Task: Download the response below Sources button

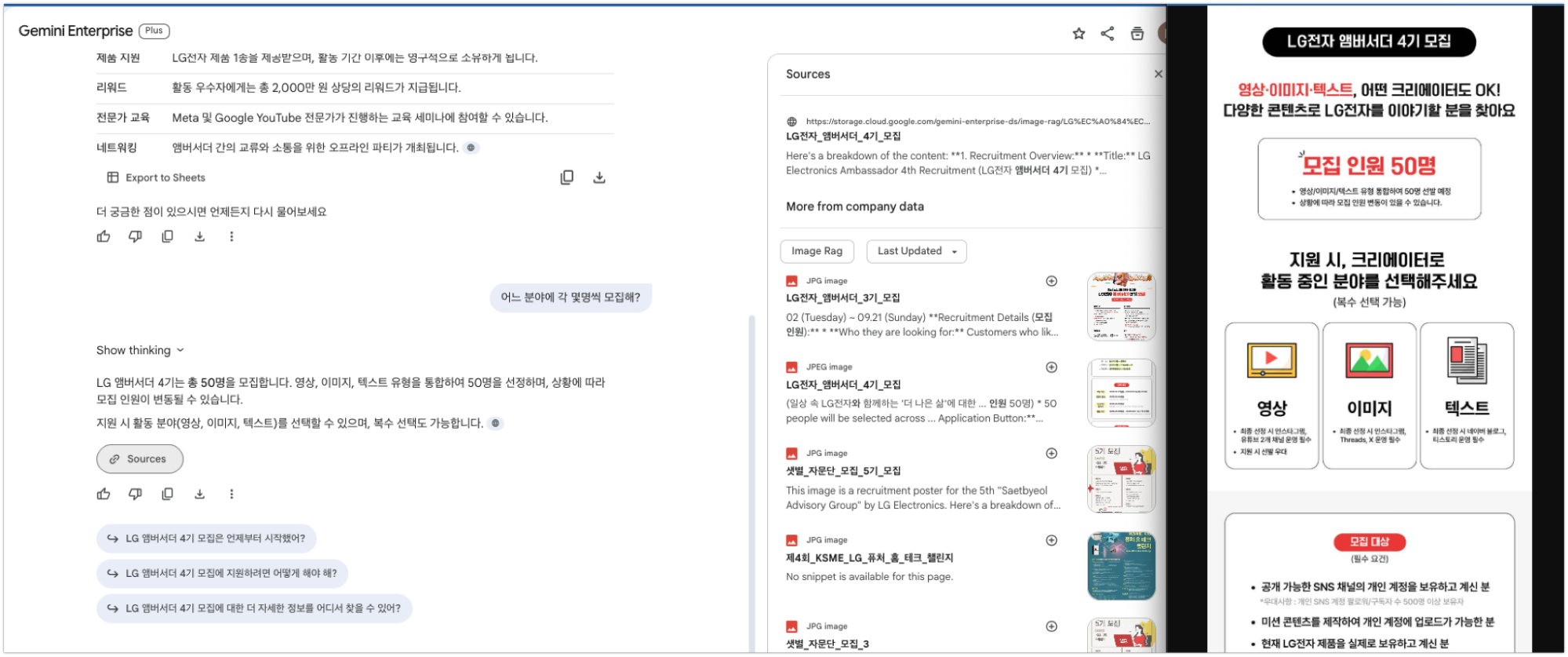Action: pos(200,494)
